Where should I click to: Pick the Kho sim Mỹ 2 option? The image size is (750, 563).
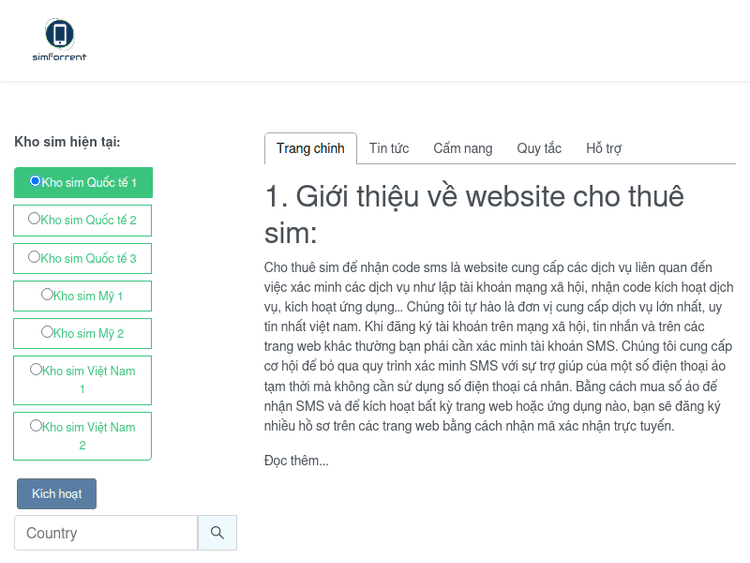point(47,332)
